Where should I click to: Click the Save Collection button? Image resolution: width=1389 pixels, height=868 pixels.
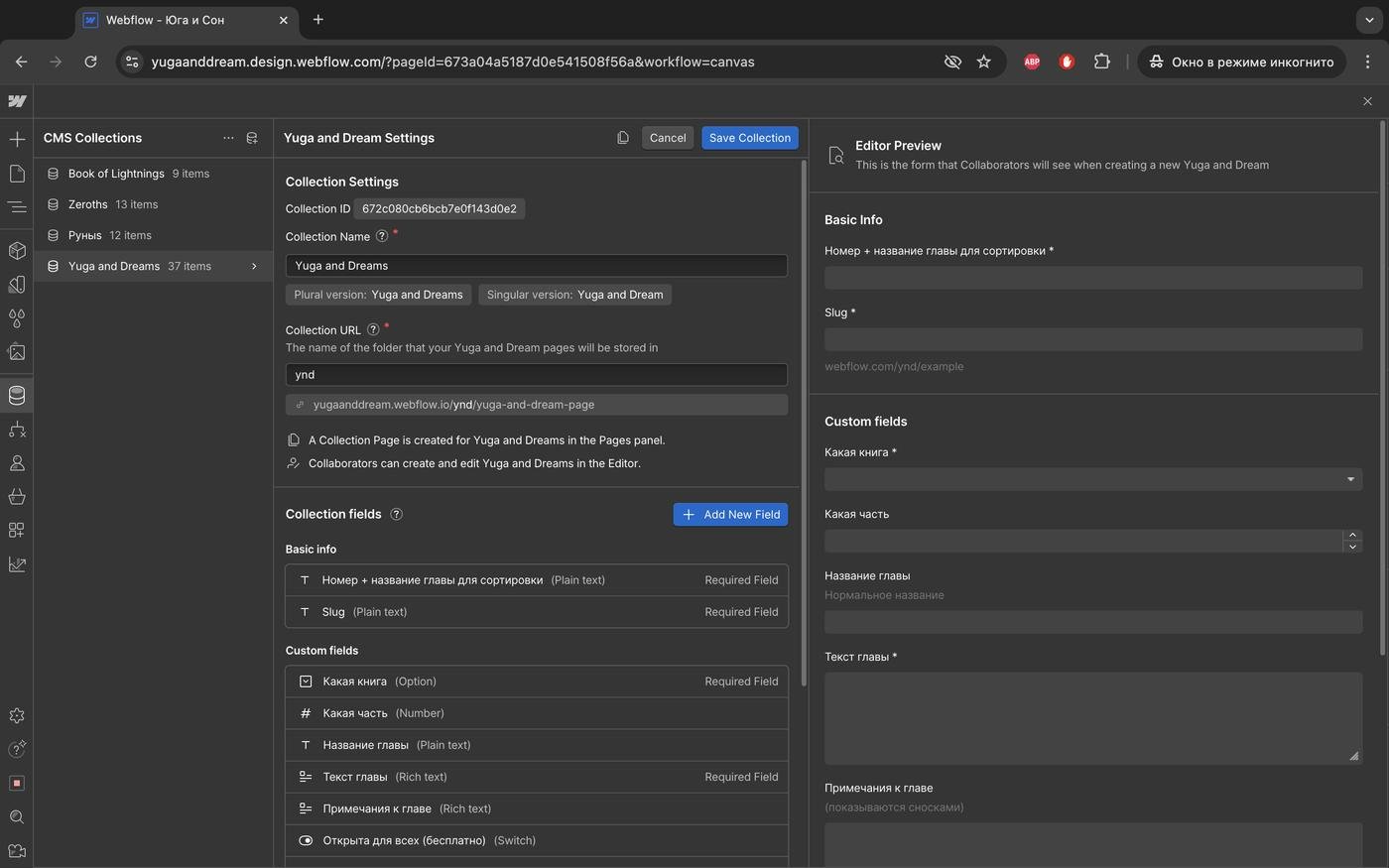(749, 138)
